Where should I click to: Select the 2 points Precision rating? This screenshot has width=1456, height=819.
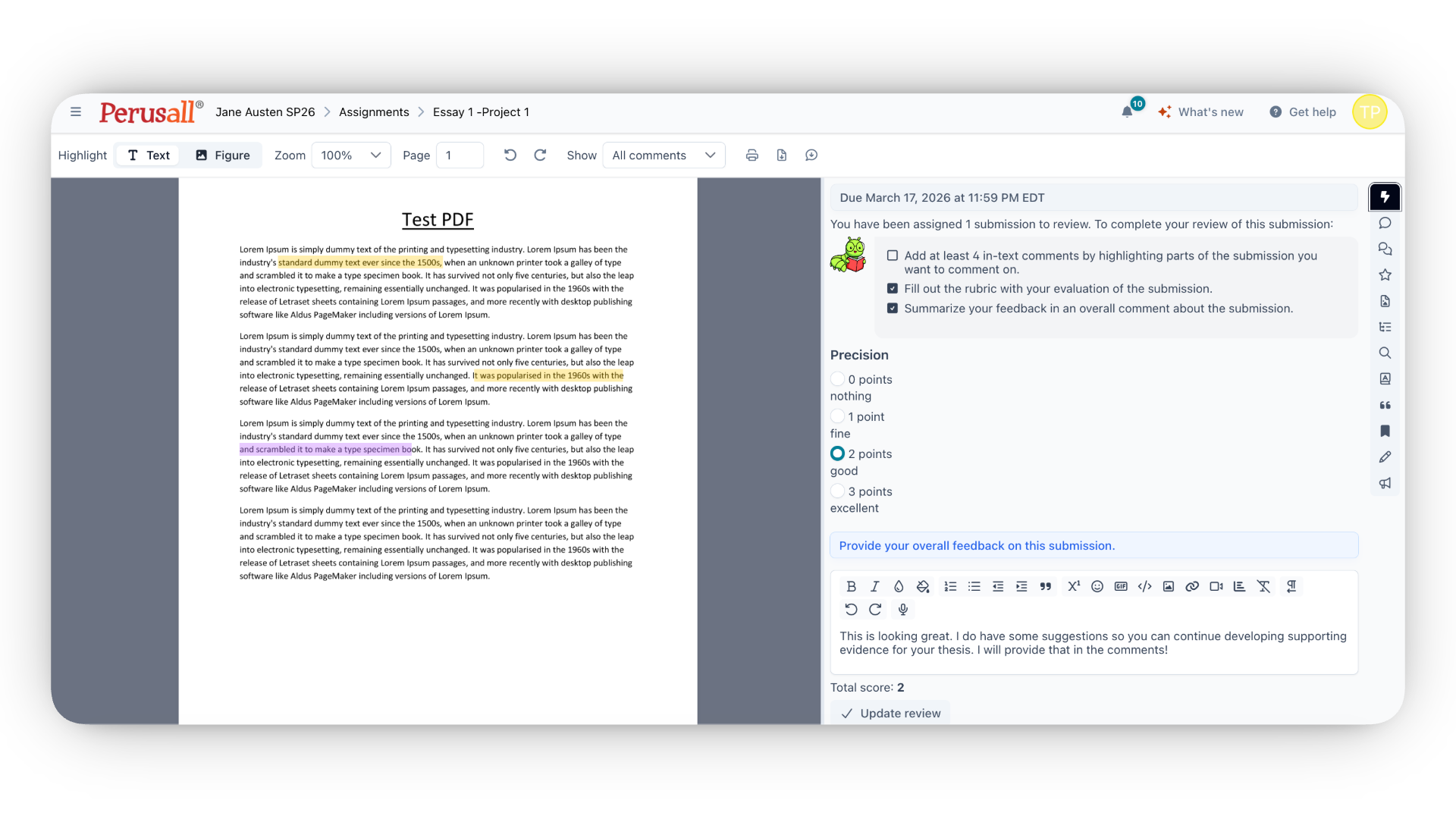837,453
